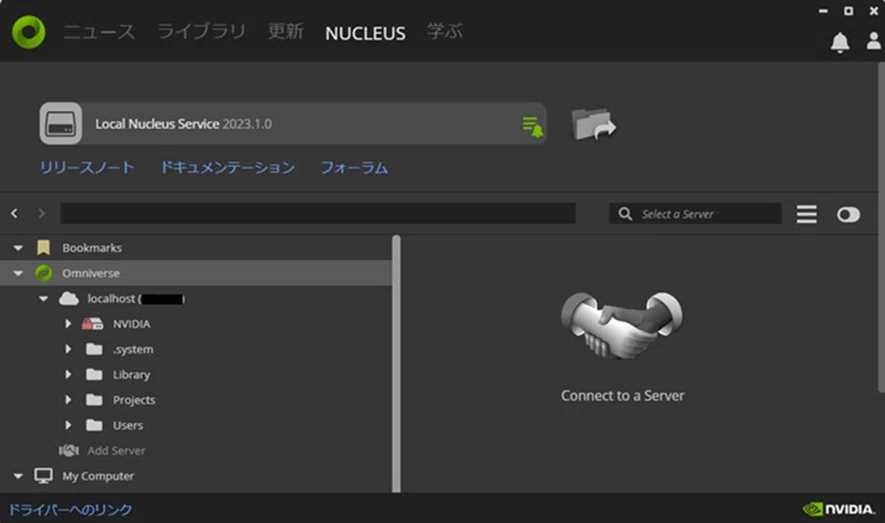Click the My Computer monitor icon
This screenshot has width=885, height=523.
(43, 476)
